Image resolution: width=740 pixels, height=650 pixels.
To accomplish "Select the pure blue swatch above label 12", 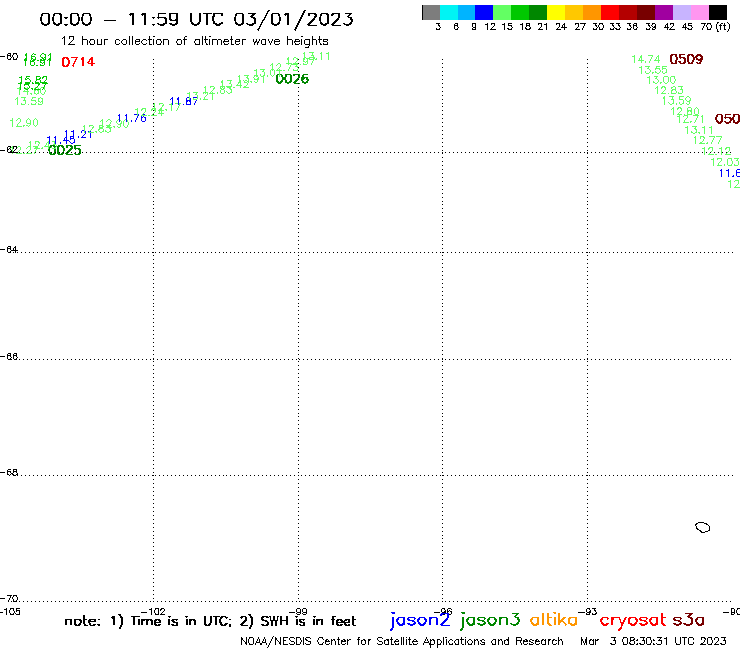I will (484, 12).
